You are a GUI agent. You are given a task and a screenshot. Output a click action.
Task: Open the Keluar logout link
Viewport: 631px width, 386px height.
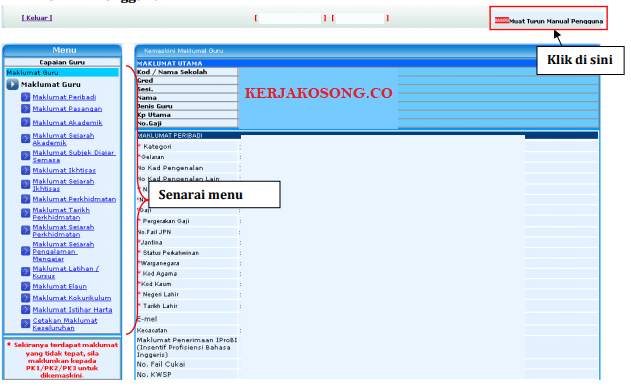coord(37,18)
